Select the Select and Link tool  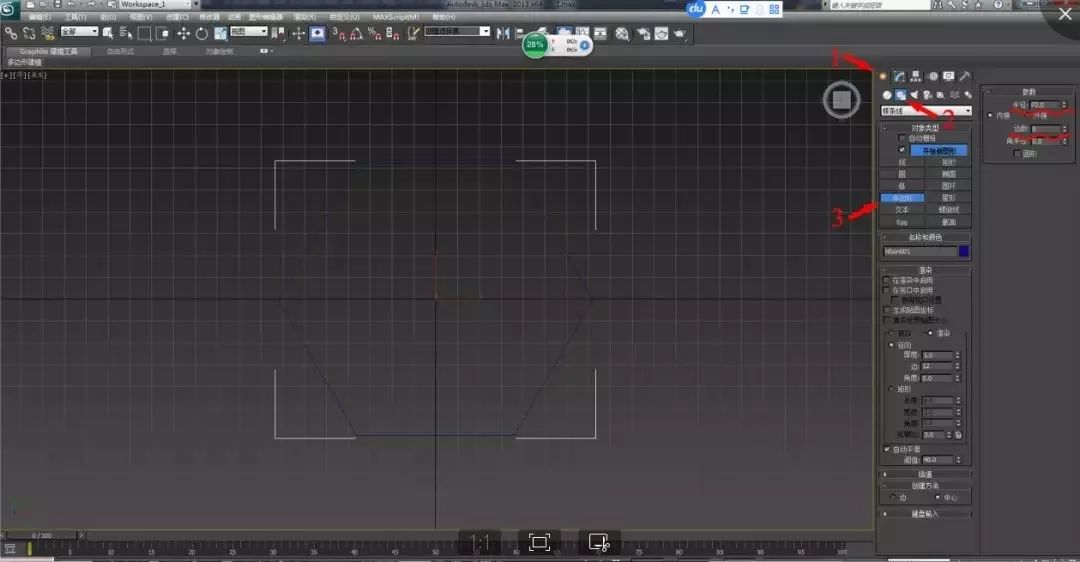(x=10, y=32)
